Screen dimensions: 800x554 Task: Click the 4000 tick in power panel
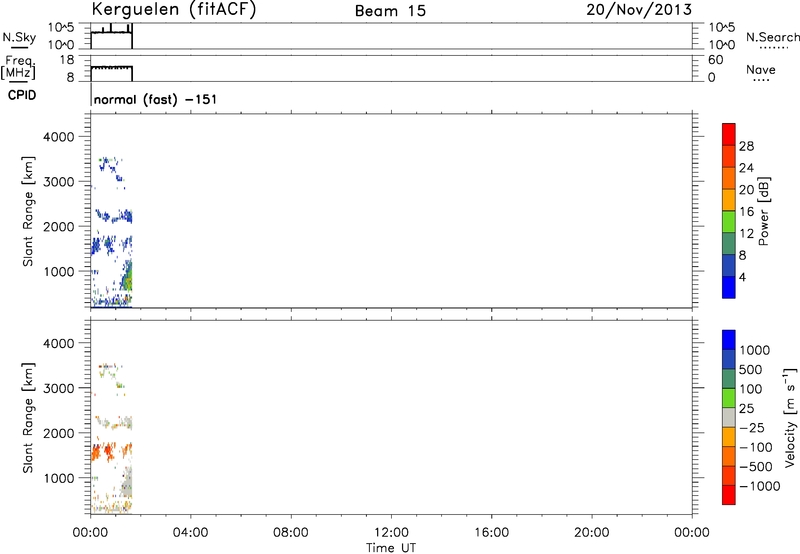point(58,137)
